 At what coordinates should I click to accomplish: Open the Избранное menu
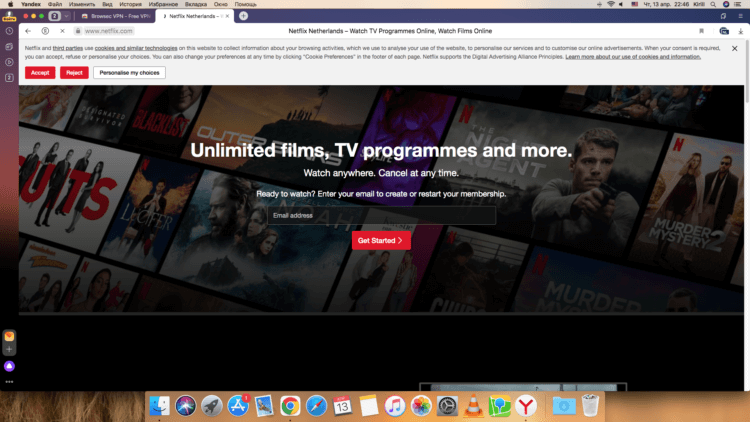pyautogui.click(x=163, y=4)
